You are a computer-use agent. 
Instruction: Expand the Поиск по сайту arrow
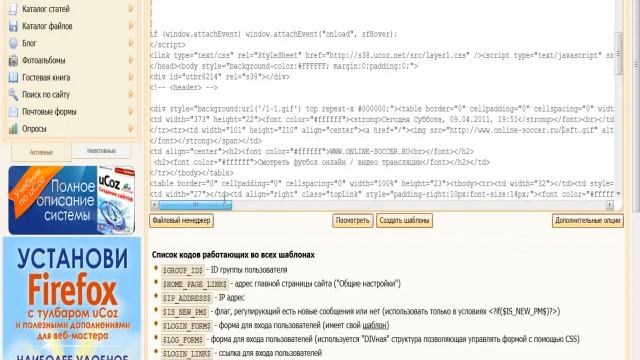click(x=131, y=94)
